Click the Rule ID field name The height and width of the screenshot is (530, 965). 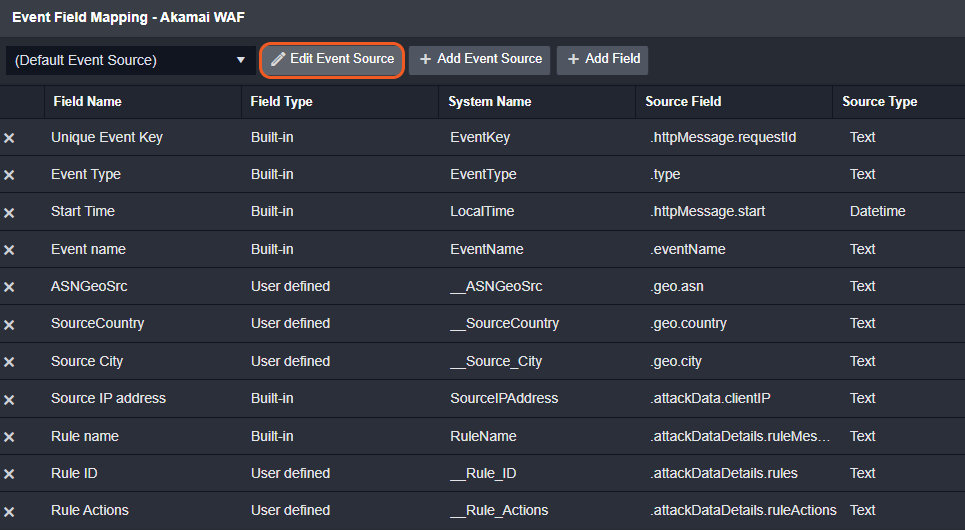tap(74, 473)
